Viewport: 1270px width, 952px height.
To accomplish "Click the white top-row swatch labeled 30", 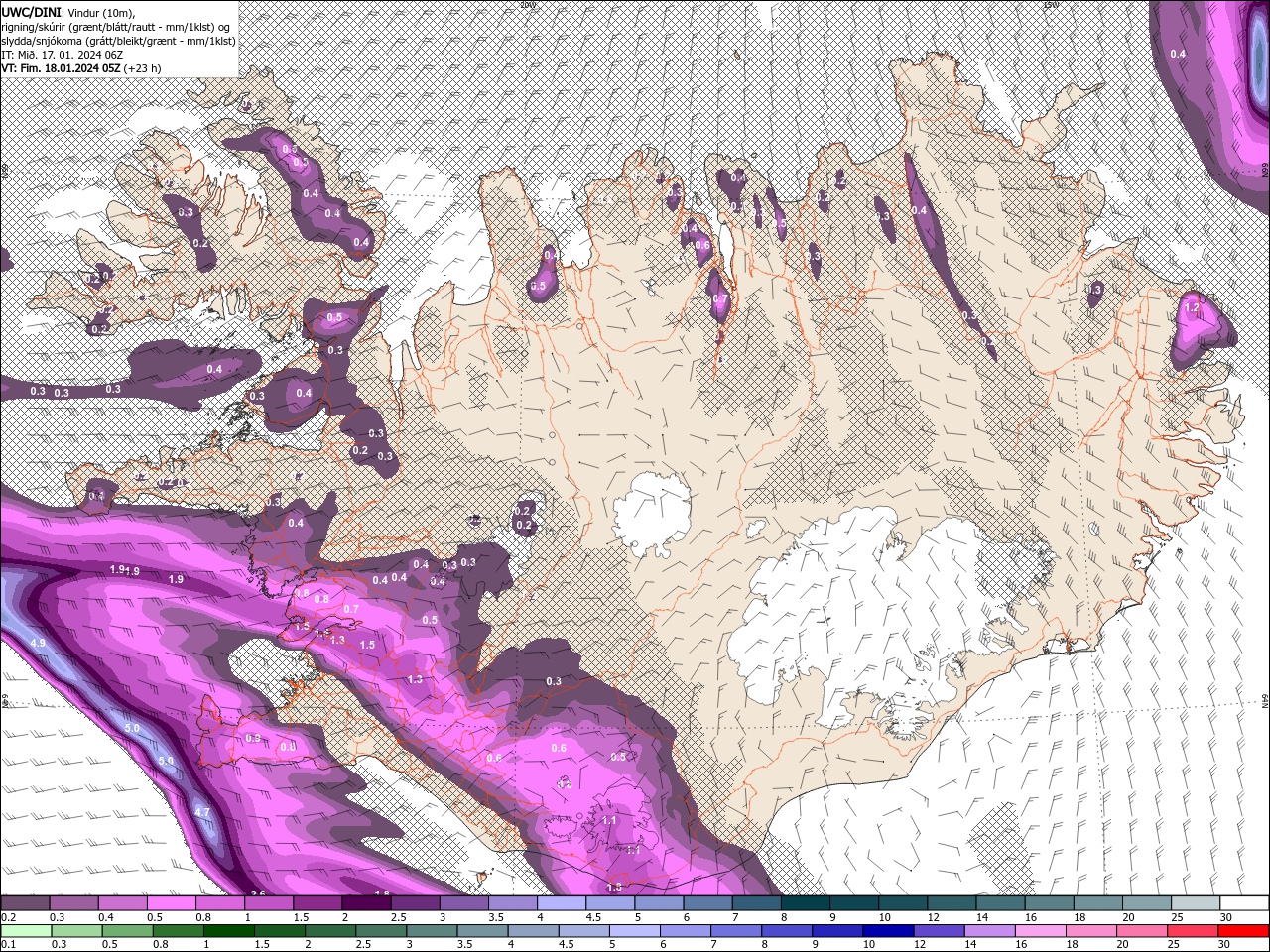I will 1245,903.
